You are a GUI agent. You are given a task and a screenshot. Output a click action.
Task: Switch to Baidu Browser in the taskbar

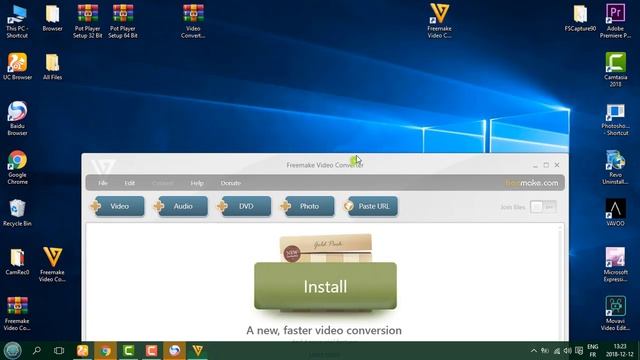pyautogui.click(x=174, y=350)
